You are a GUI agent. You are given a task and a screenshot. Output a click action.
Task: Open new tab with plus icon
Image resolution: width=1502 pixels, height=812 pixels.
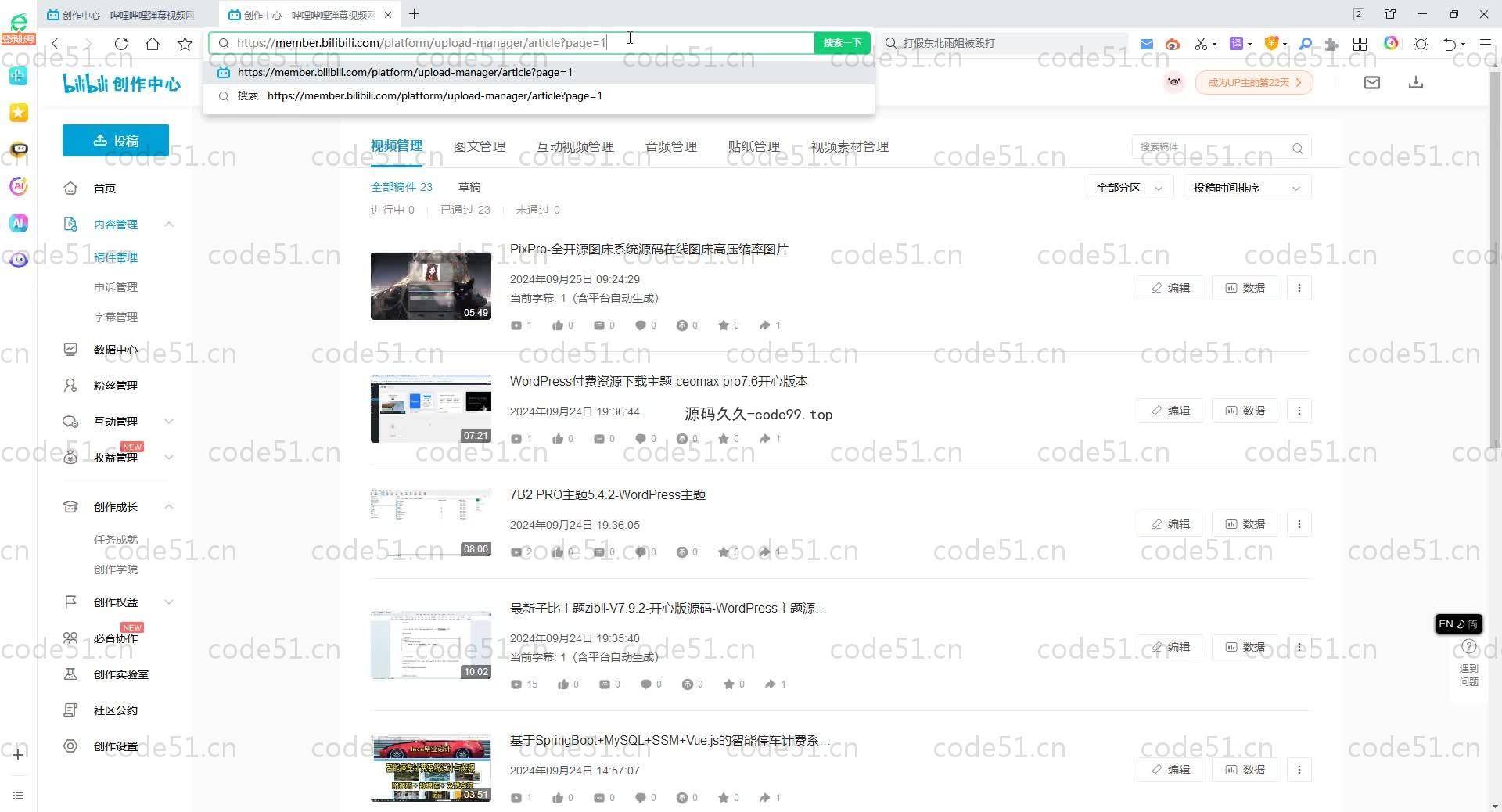(x=415, y=14)
